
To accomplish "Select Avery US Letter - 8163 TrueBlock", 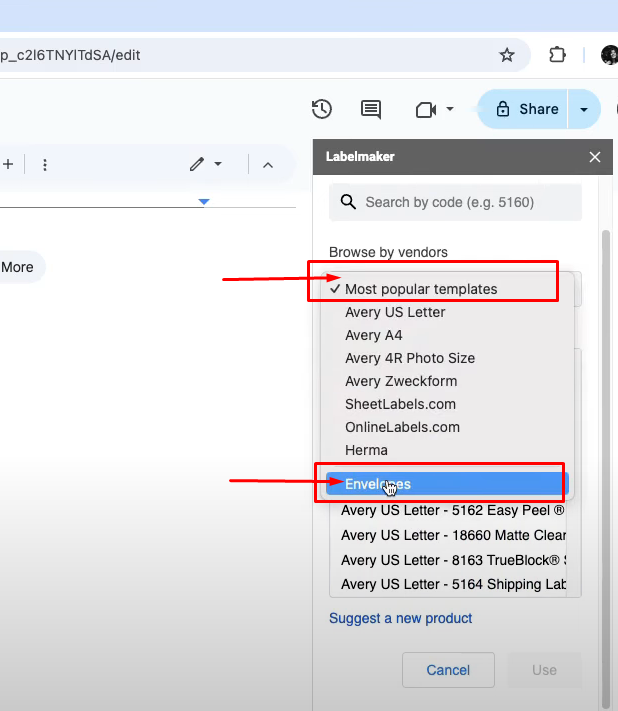I will pos(453,560).
